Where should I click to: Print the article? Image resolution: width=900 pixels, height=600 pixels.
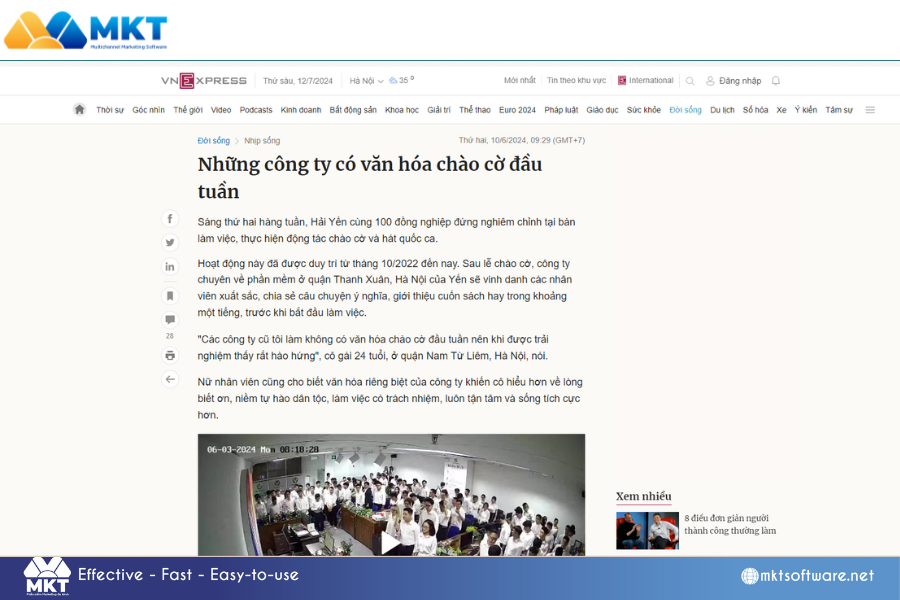[x=170, y=355]
